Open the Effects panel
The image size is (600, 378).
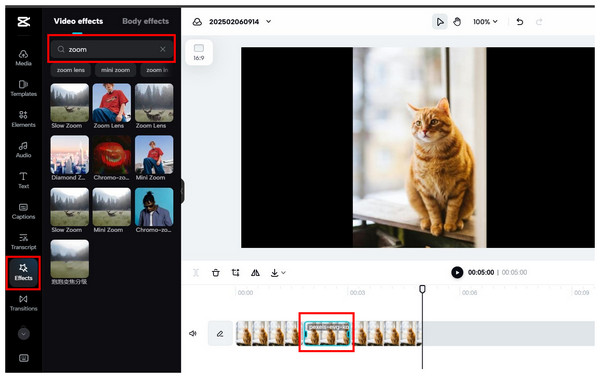coord(23,272)
